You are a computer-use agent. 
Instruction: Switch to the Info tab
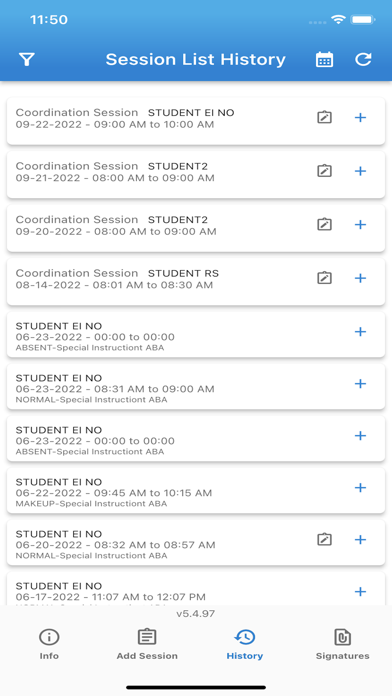point(49,644)
